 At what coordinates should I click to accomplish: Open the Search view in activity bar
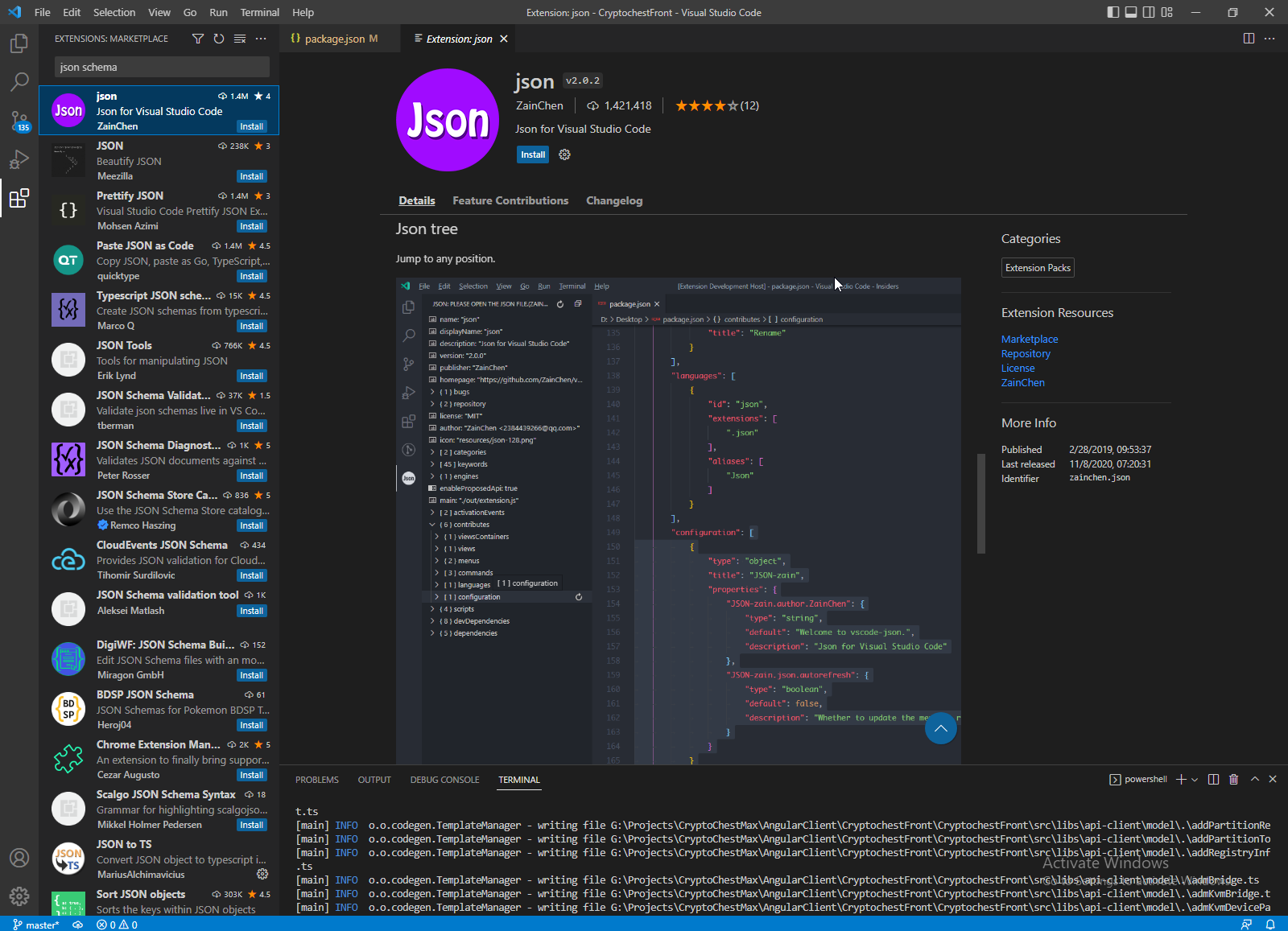[19, 81]
